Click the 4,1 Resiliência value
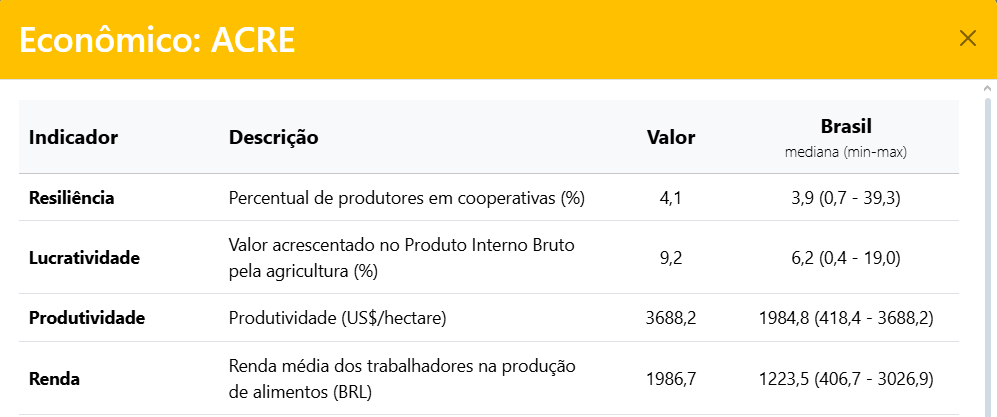The image size is (997, 417). 671,198
